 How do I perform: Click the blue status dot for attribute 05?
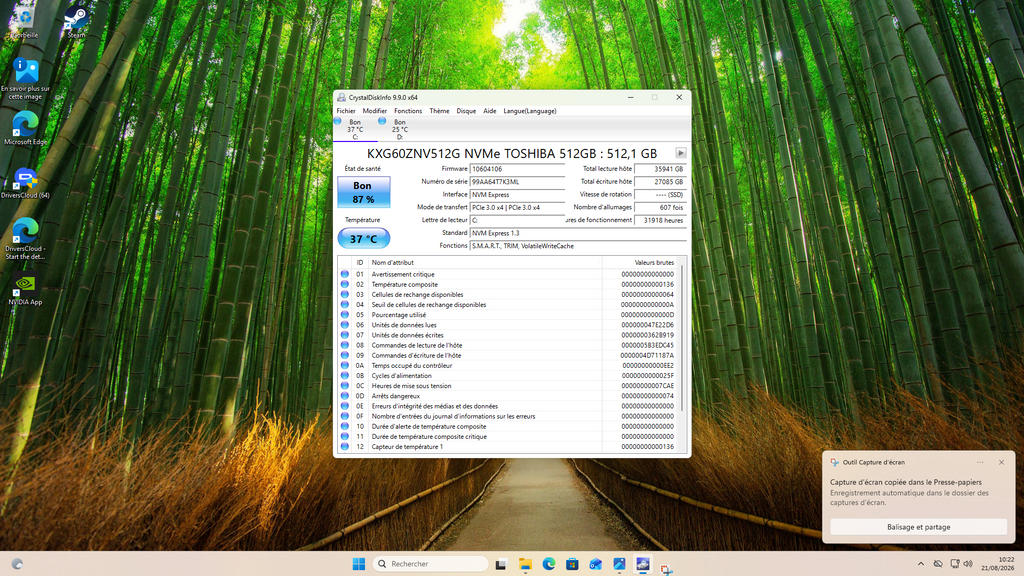point(345,315)
